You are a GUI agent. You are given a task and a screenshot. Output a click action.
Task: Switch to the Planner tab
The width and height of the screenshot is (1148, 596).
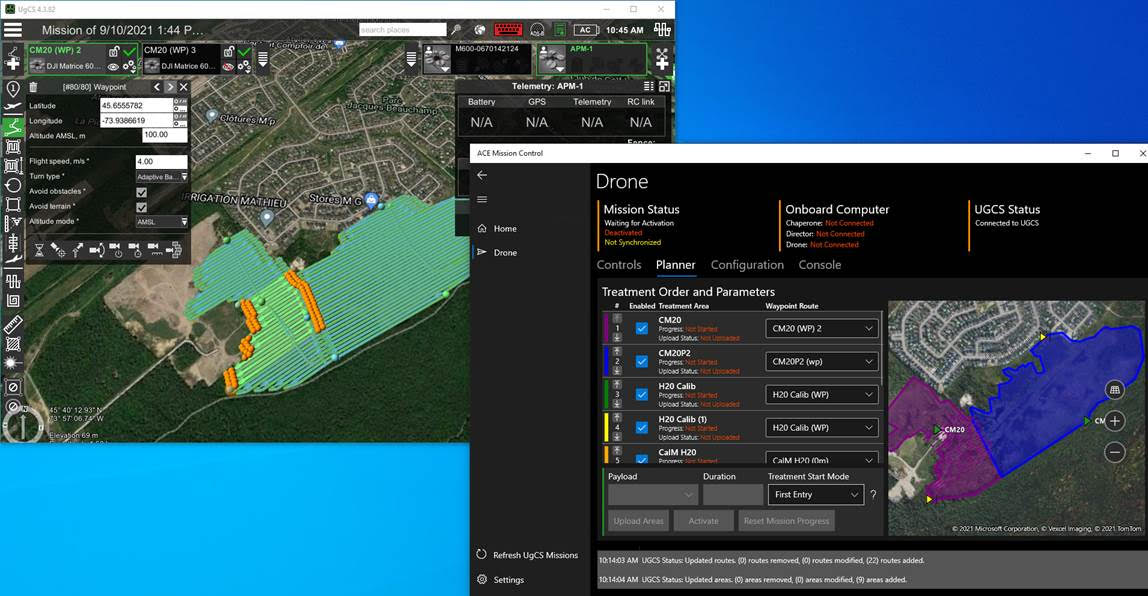676,265
